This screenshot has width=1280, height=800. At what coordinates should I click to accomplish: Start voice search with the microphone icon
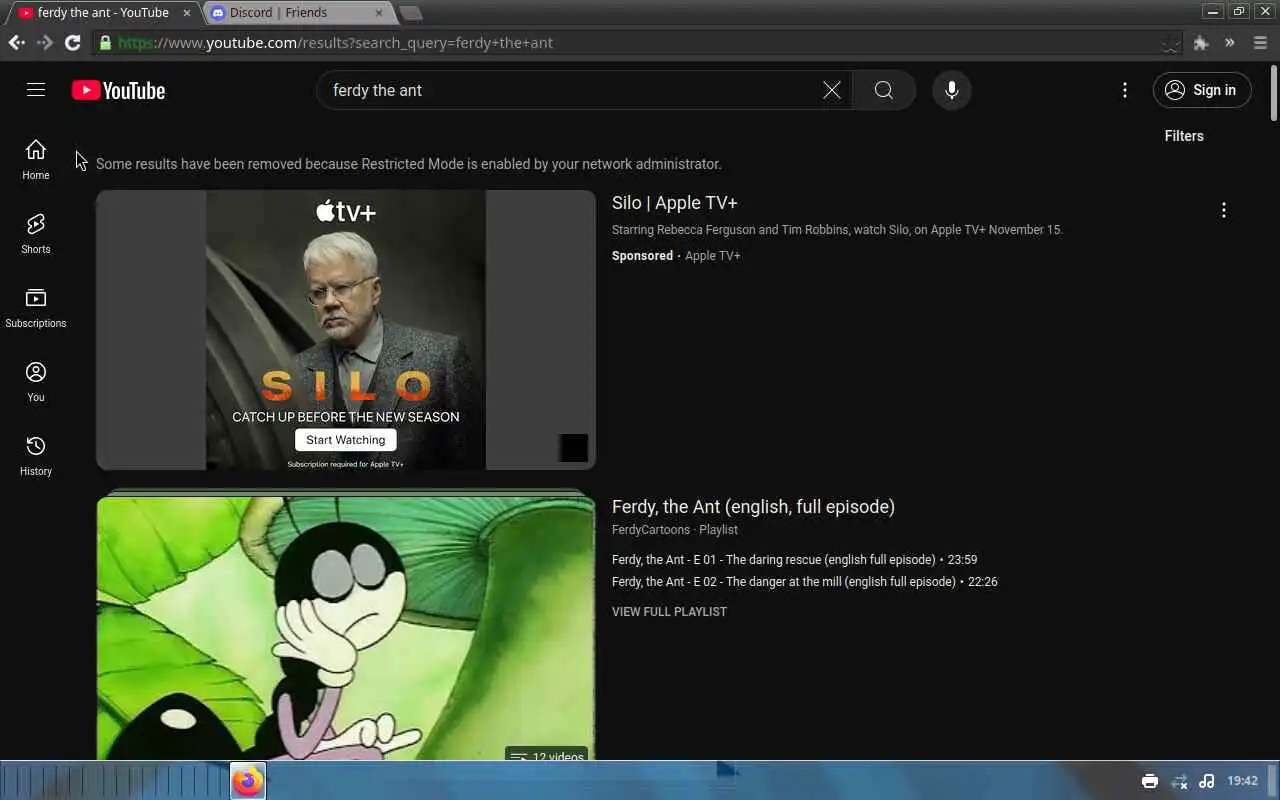[952, 90]
